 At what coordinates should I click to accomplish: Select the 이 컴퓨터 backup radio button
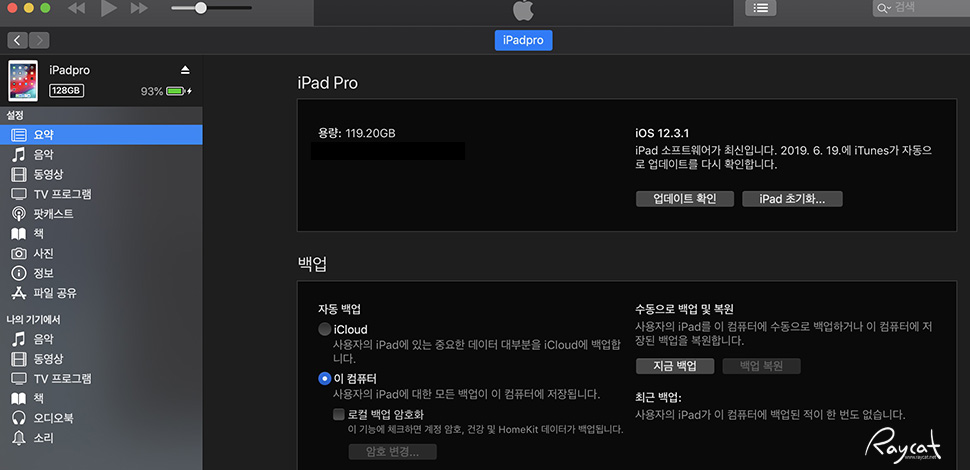[324, 378]
